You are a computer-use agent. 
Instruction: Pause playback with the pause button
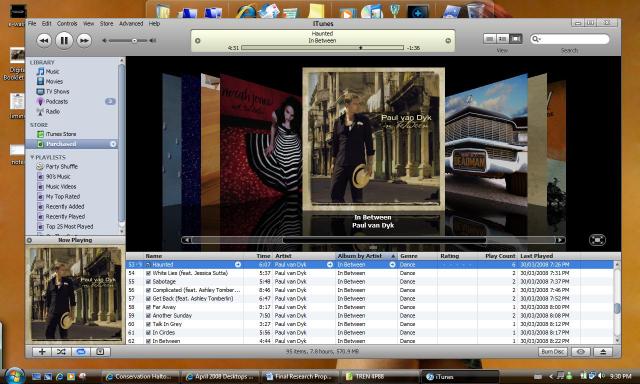click(x=64, y=40)
